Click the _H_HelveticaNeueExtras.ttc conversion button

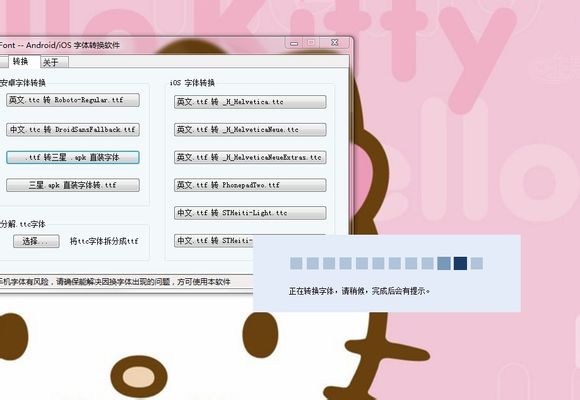point(250,157)
